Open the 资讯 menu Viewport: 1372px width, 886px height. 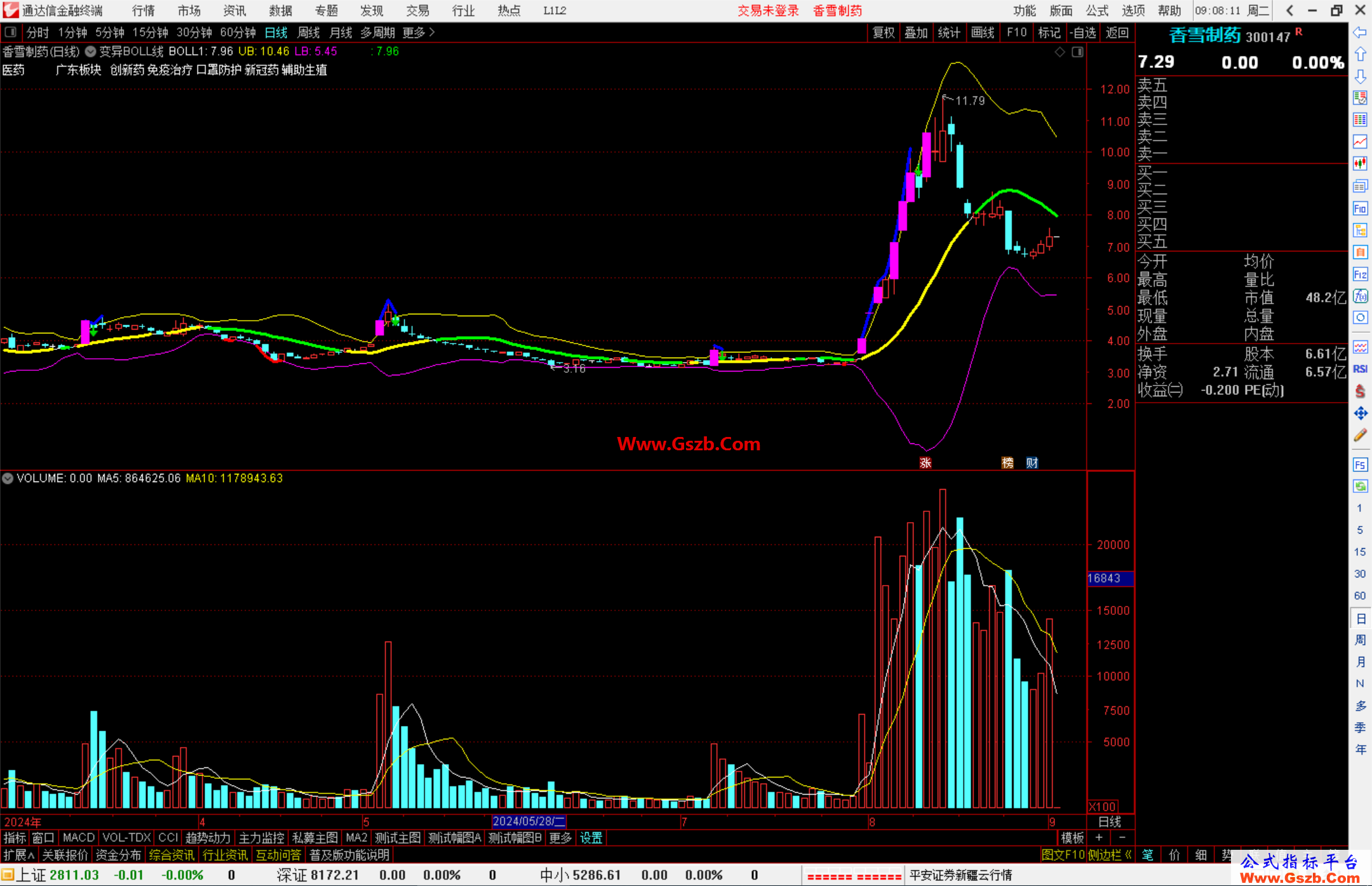pos(235,10)
